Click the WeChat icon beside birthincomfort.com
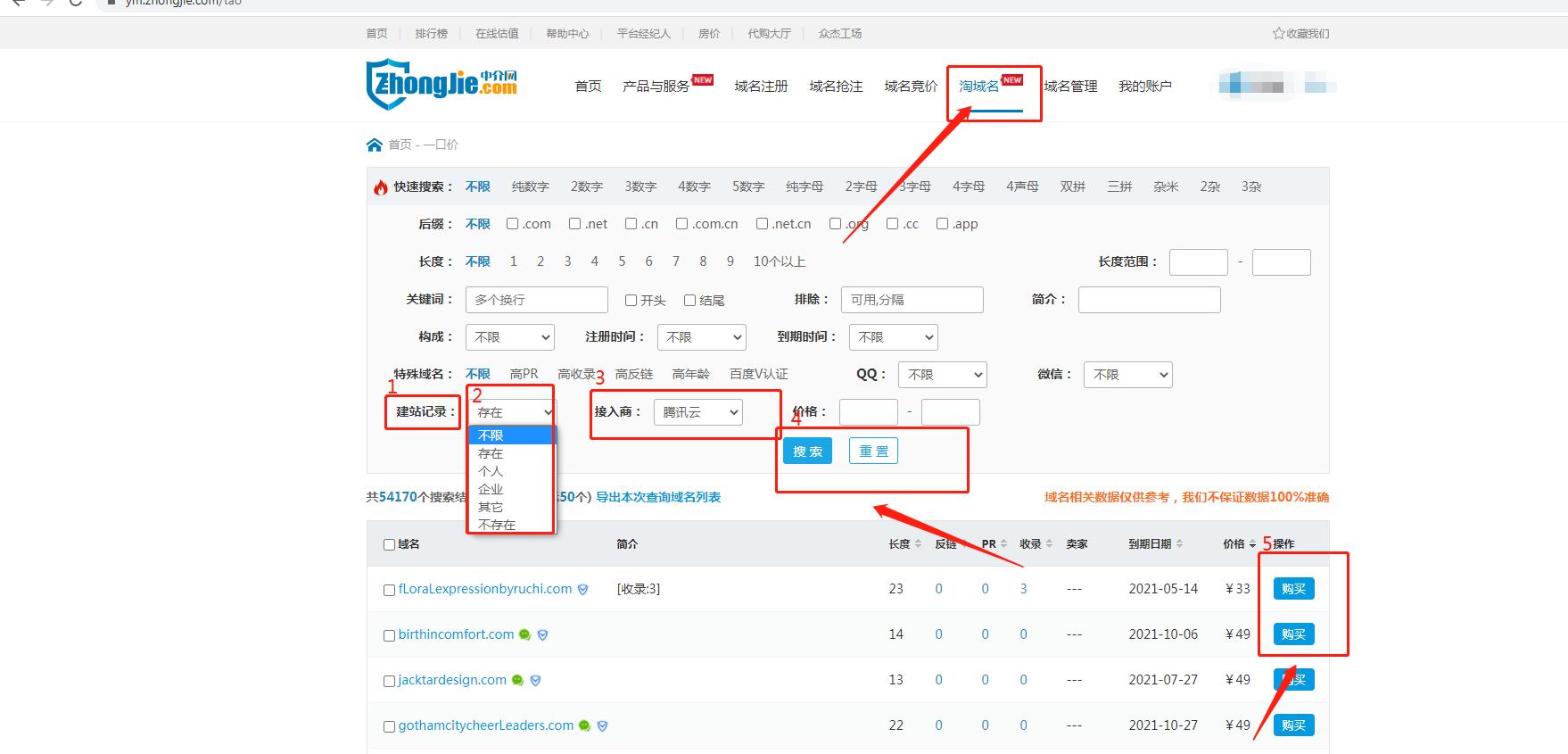Viewport: 1568px width, 754px height. click(x=524, y=634)
